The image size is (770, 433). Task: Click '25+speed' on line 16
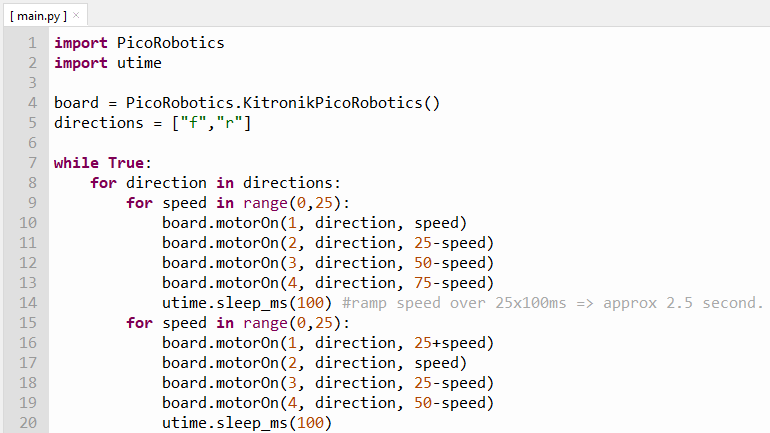(454, 343)
